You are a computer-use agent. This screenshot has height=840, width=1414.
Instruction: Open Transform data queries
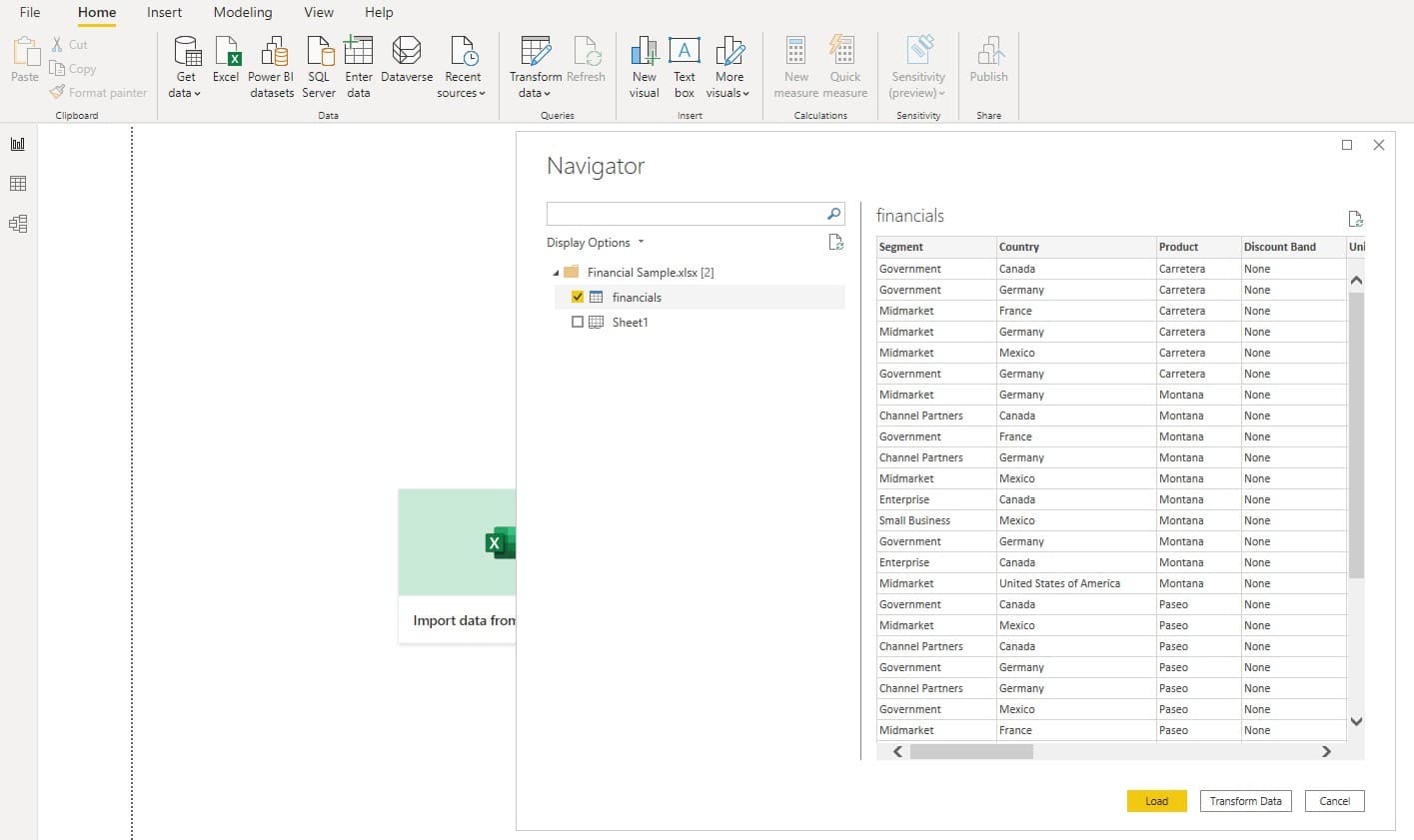[536, 67]
